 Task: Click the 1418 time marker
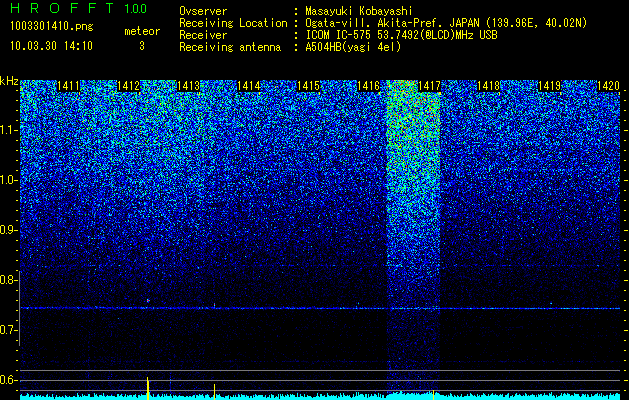[489, 85]
